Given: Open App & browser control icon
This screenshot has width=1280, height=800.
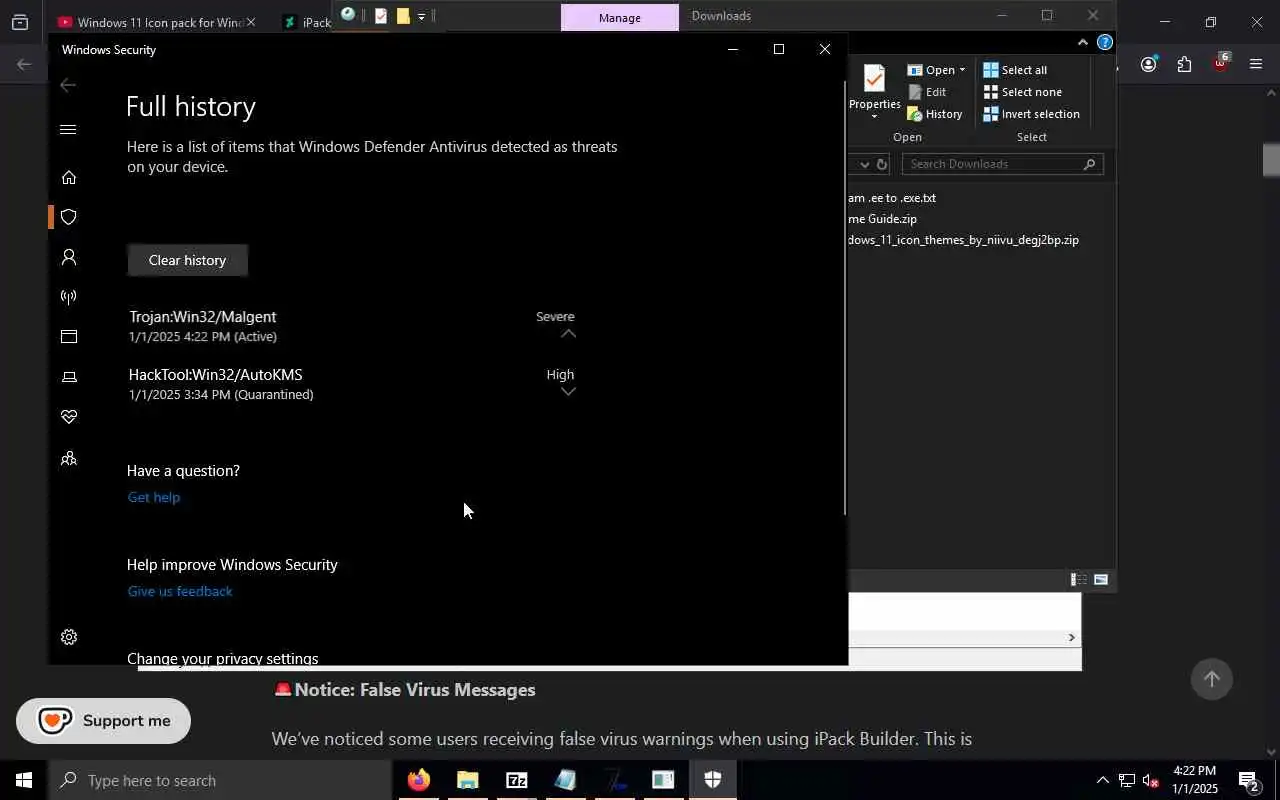Looking at the screenshot, I should tap(68, 337).
